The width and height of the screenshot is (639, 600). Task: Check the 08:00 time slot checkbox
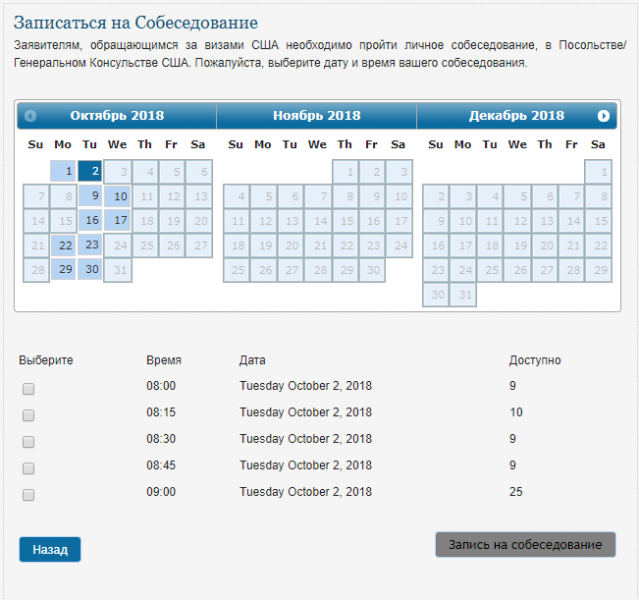point(29,388)
